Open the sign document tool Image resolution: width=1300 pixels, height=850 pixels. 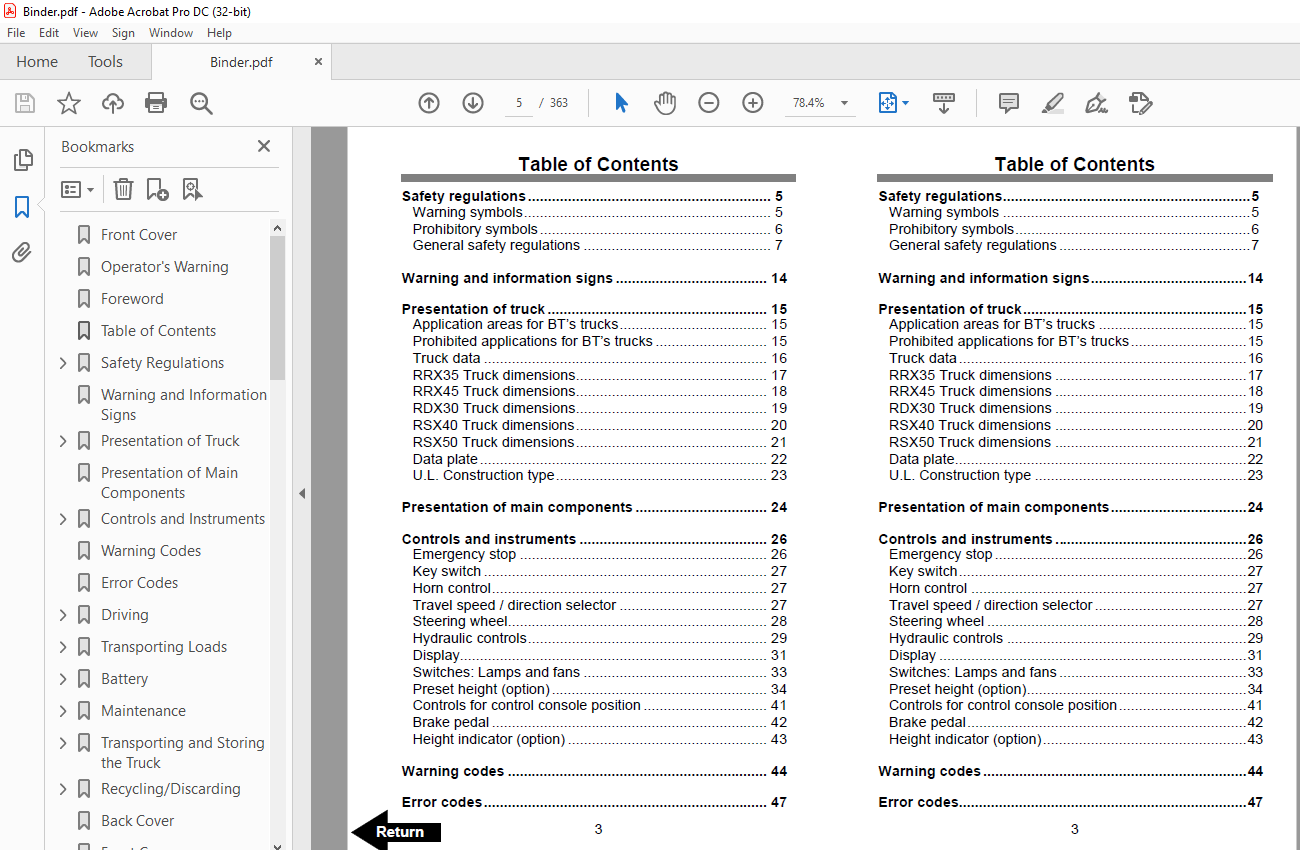1096,103
